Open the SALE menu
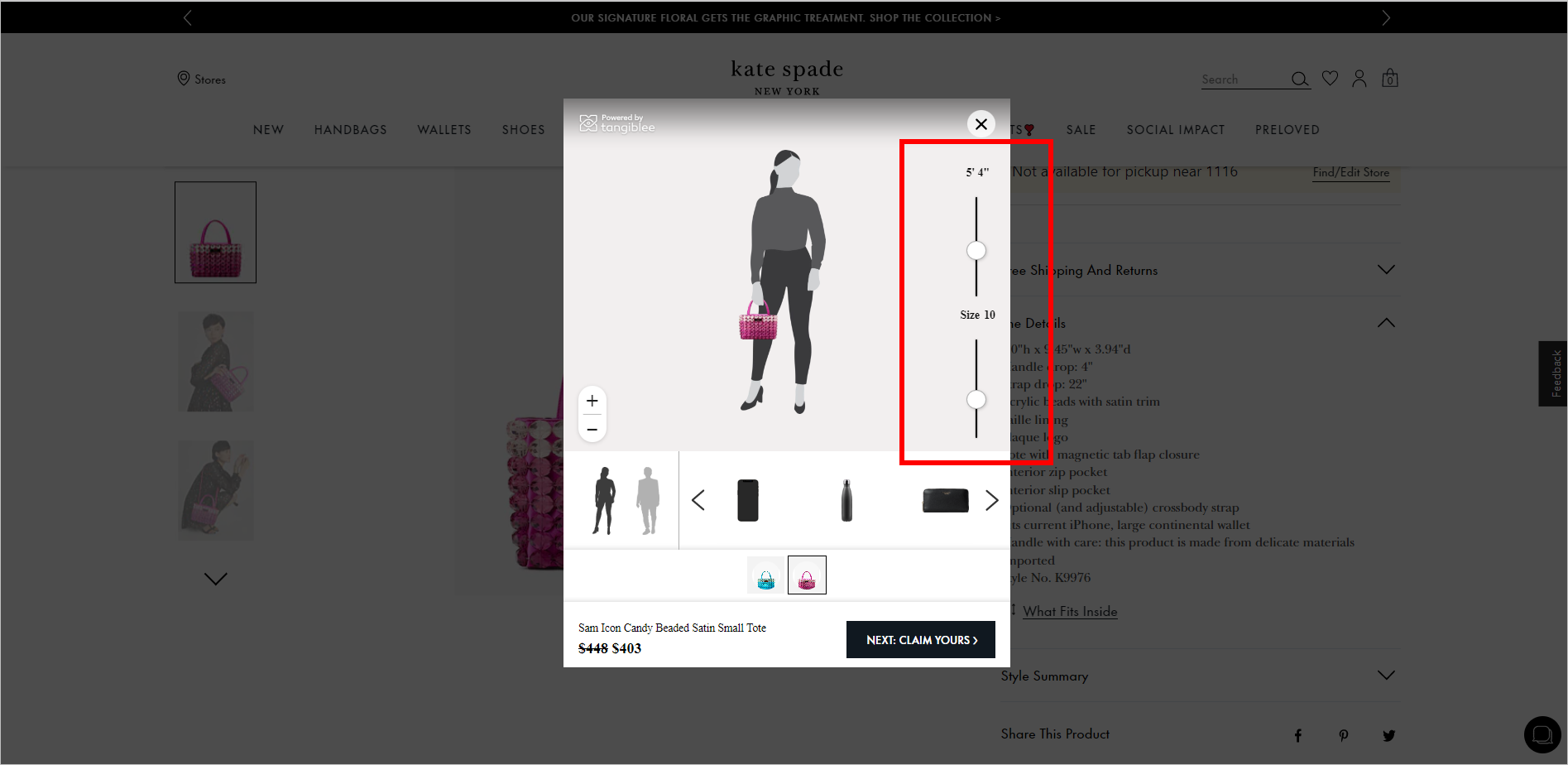1568x765 pixels. [x=1081, y=129]
